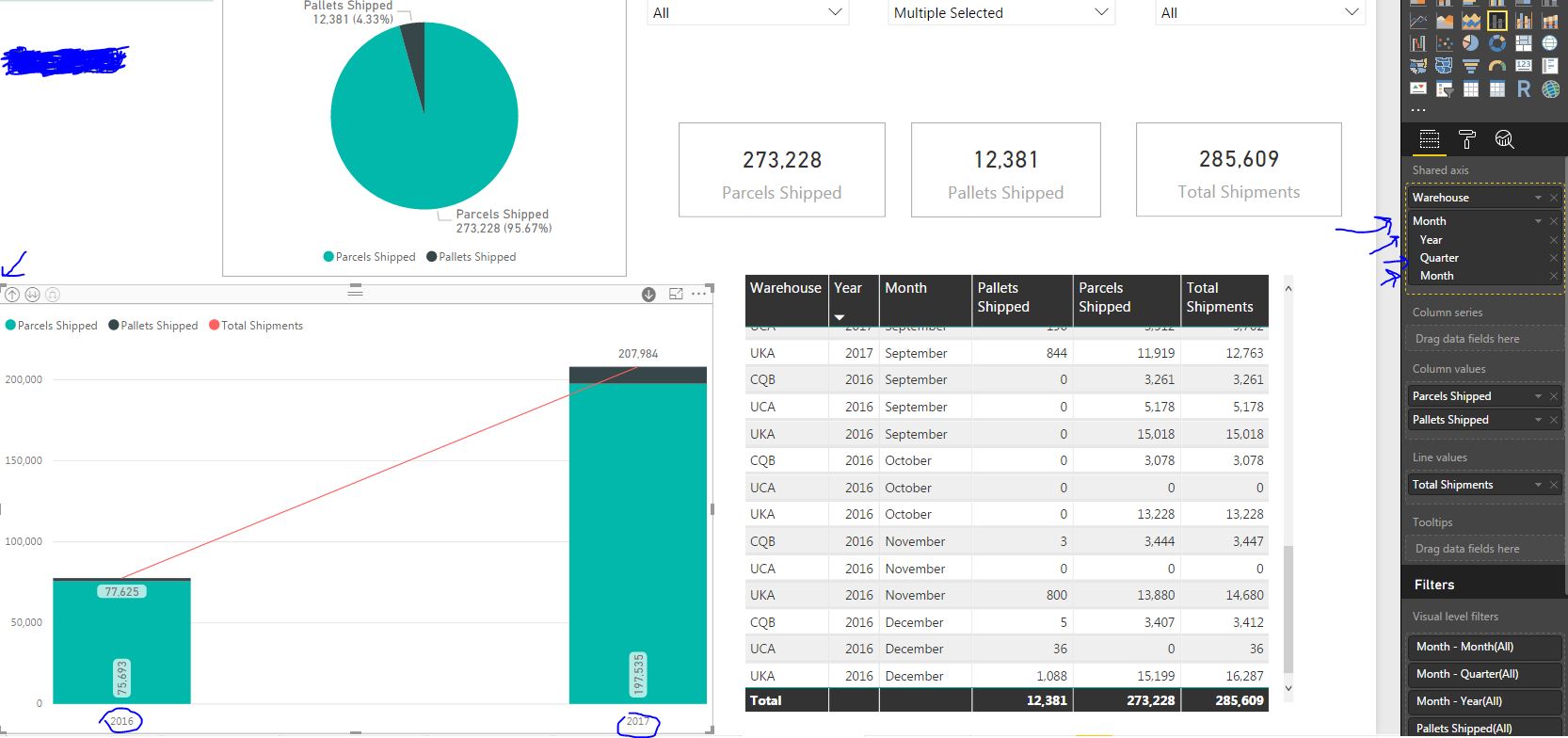Expand Month - Quarter(All) visual filter
This screenshot has height=738, width=1568.
point(1484,674)
